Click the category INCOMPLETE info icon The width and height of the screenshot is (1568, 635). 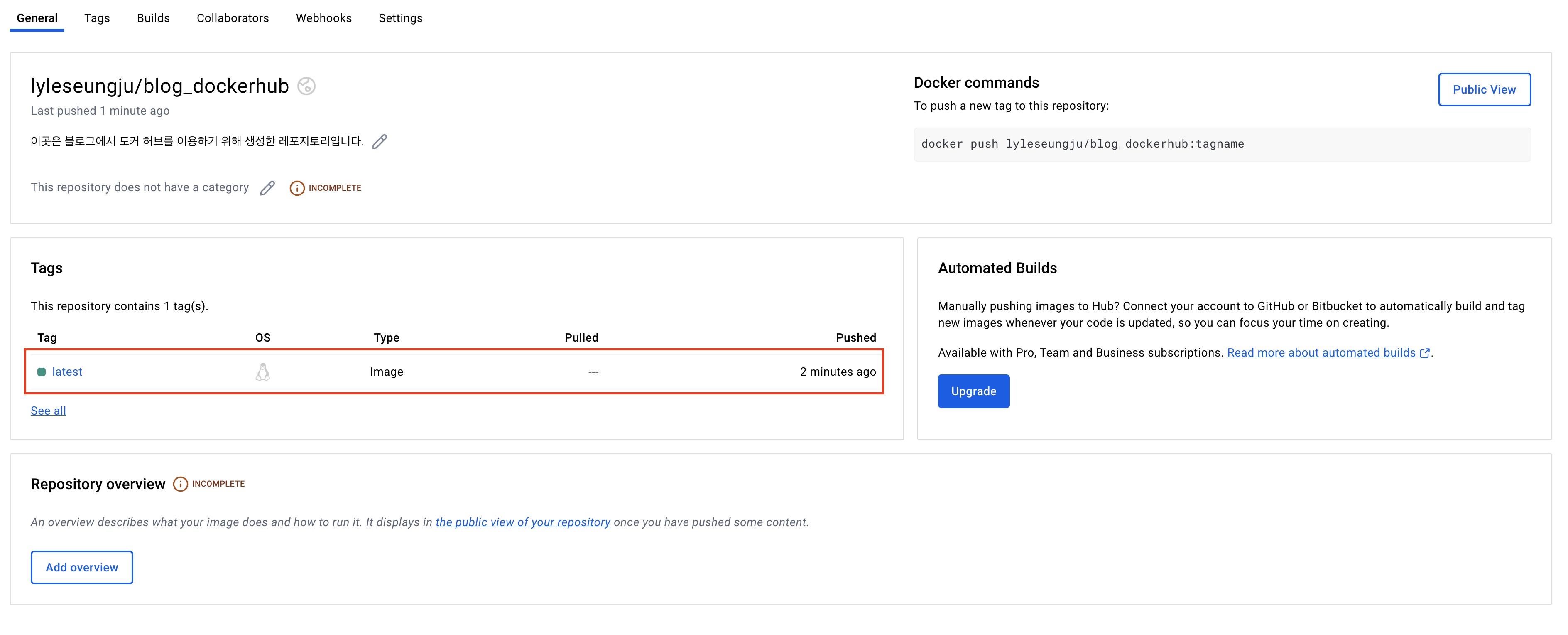pyautogui.click(x=296, y=188)
